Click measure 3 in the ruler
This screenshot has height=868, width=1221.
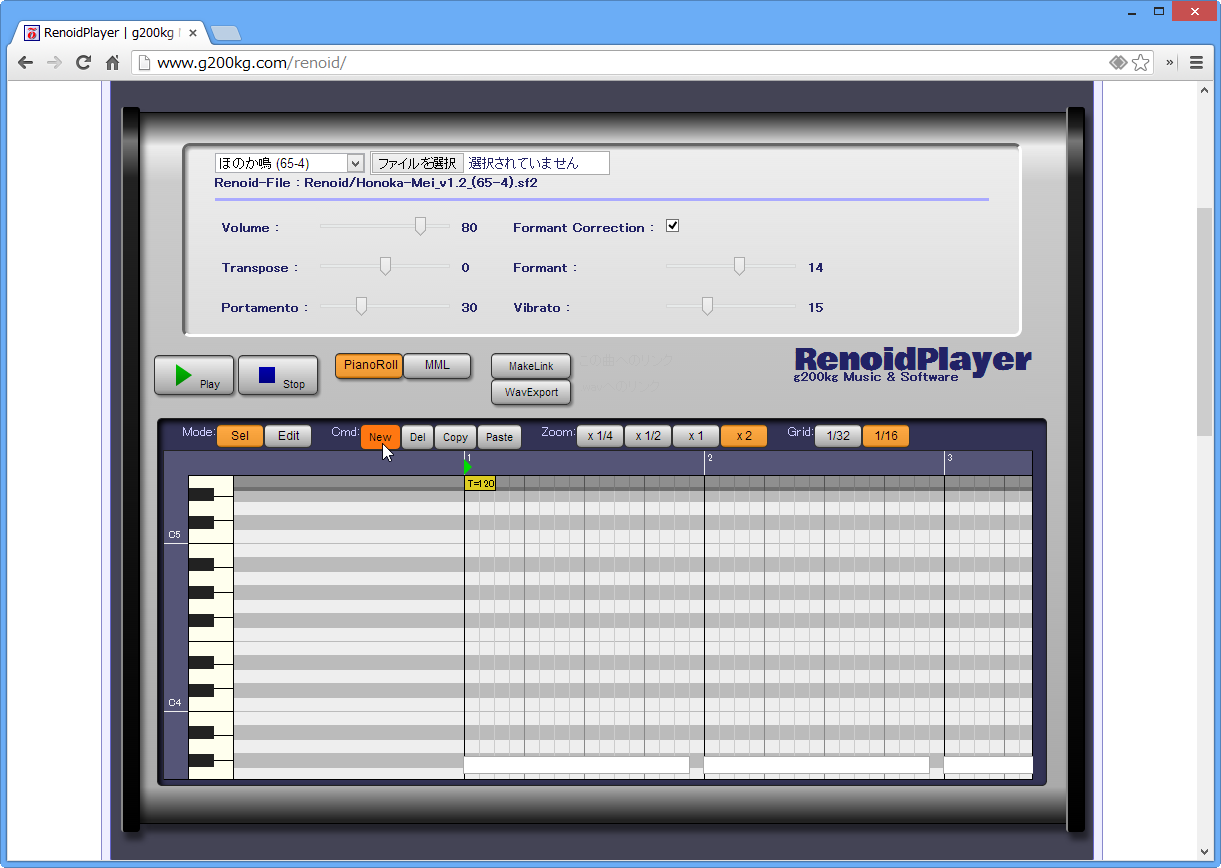[949, 458]
